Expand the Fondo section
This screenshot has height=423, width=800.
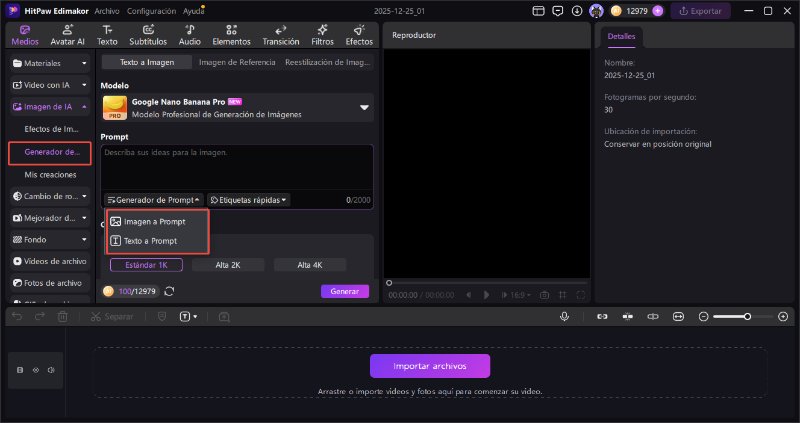[49, 239]
